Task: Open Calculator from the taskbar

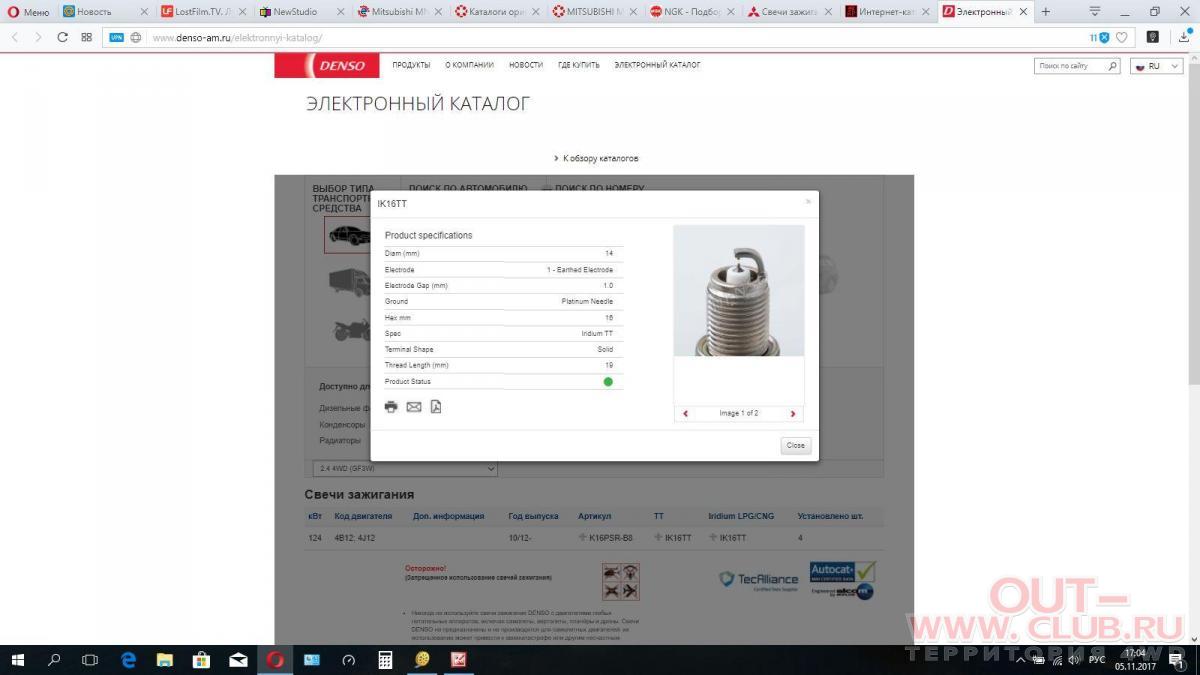Action: (385, 660)
